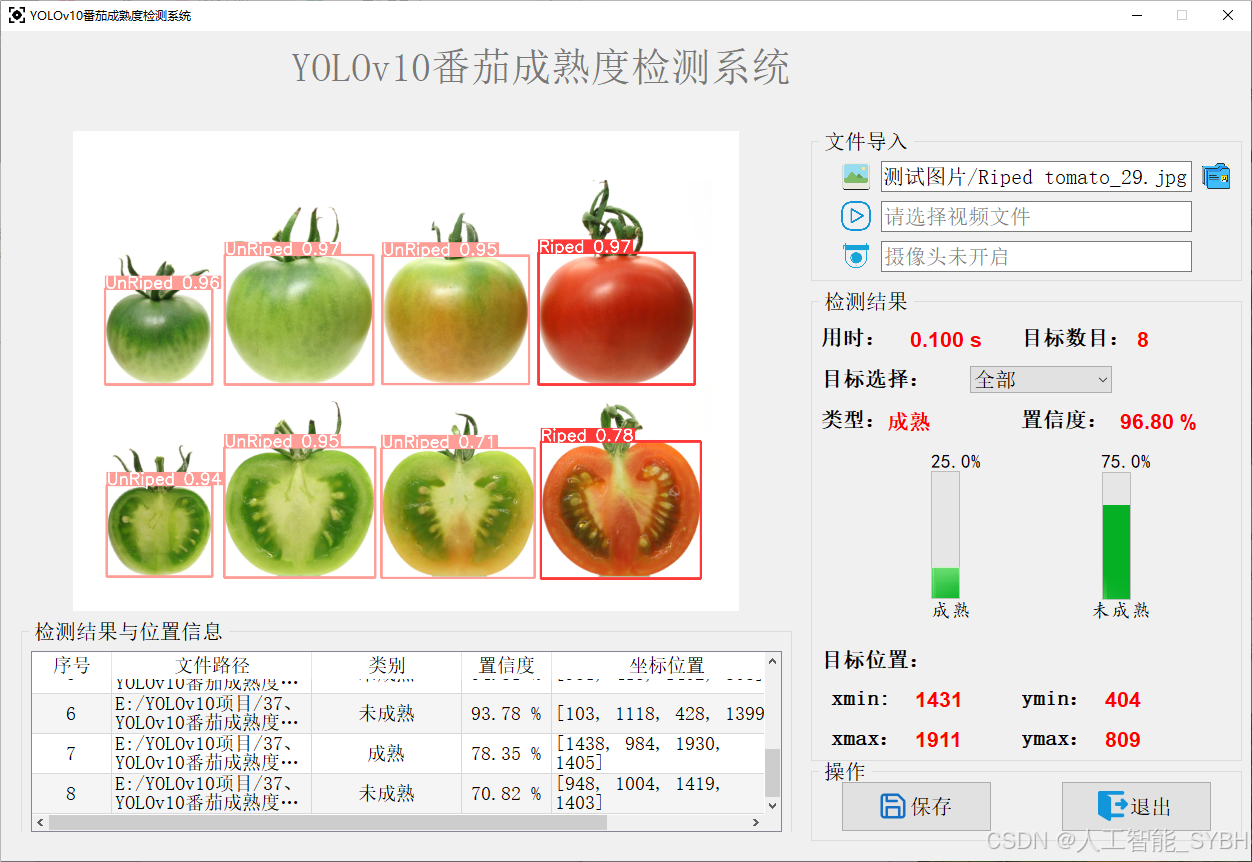Click the 序号 column header
The width and height of the screenshot is (1252, 862).
pyautogui.click(x=72, y=665)
